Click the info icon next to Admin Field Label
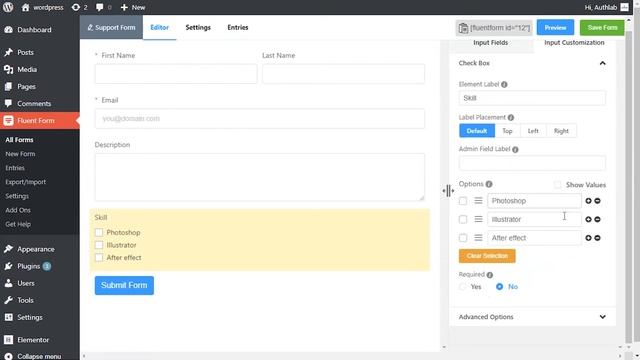Image resolution: width=640 pixels, height=360 pixels. (515, 149)
